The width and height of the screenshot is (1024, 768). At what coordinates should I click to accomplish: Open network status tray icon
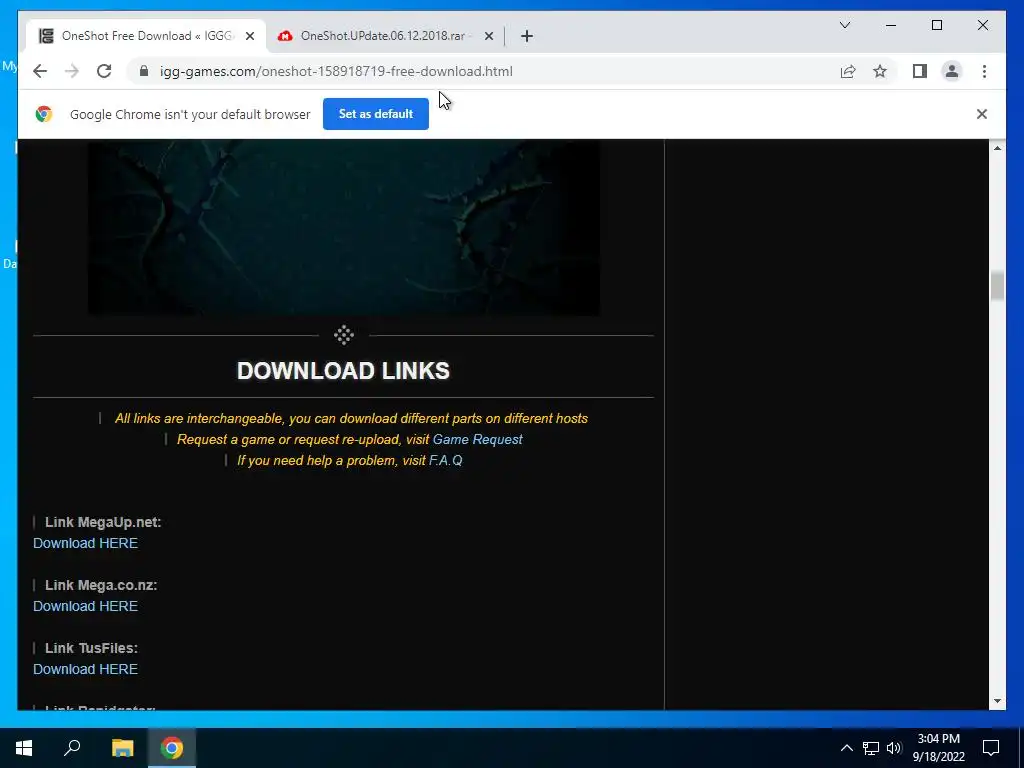click(871, 748)
